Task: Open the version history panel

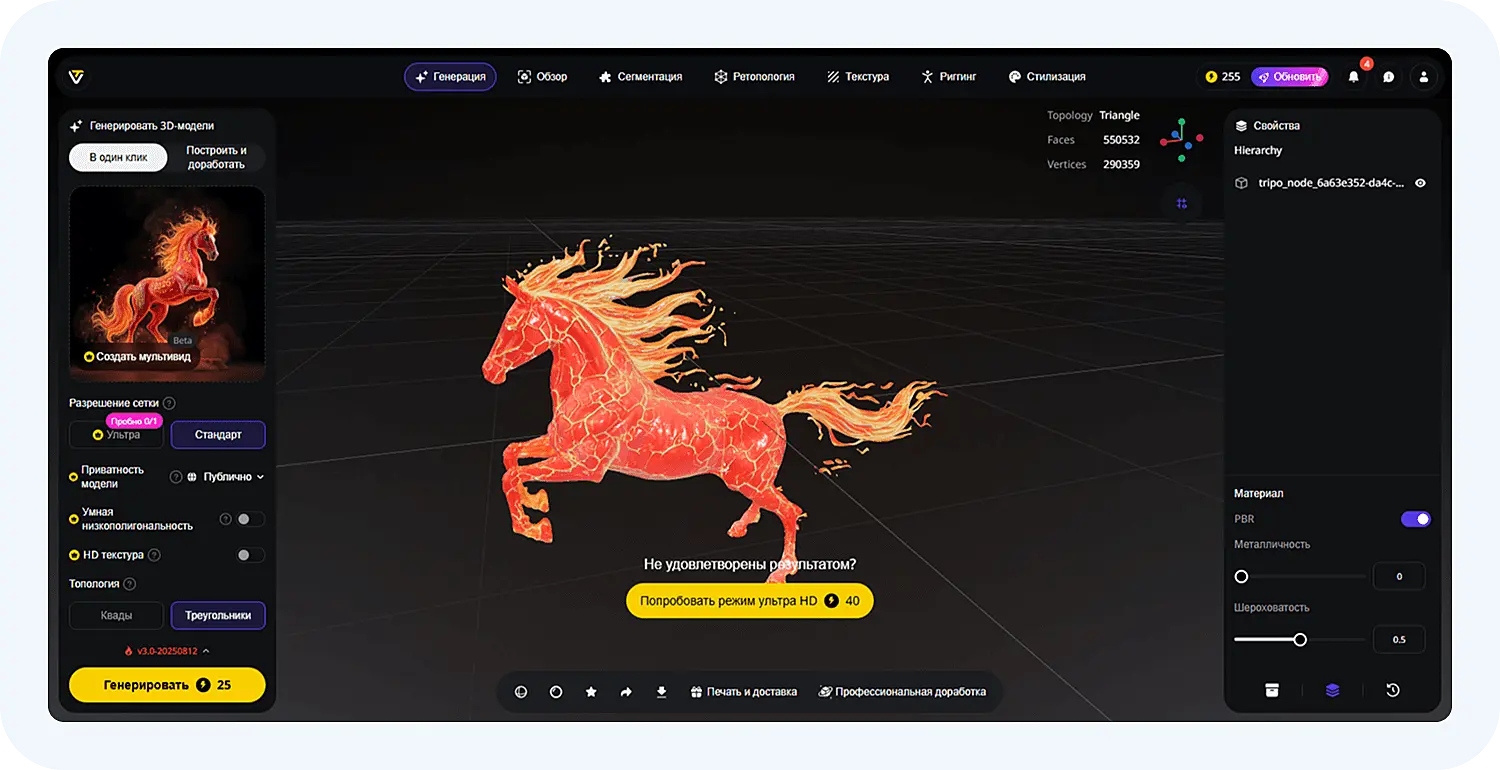Action: 1394,689
